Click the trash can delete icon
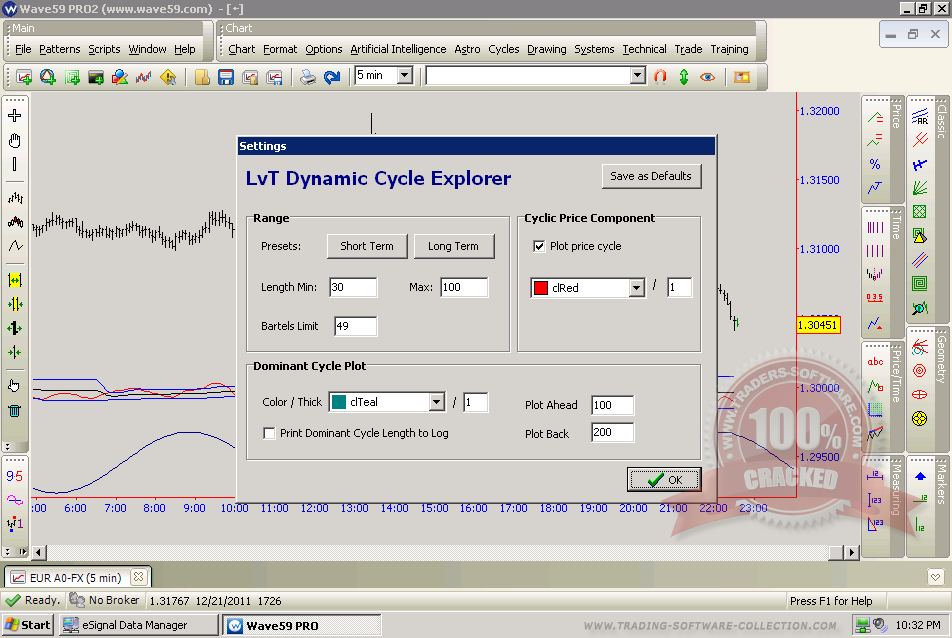The image size is (952, 638). (x=15, y=410)
